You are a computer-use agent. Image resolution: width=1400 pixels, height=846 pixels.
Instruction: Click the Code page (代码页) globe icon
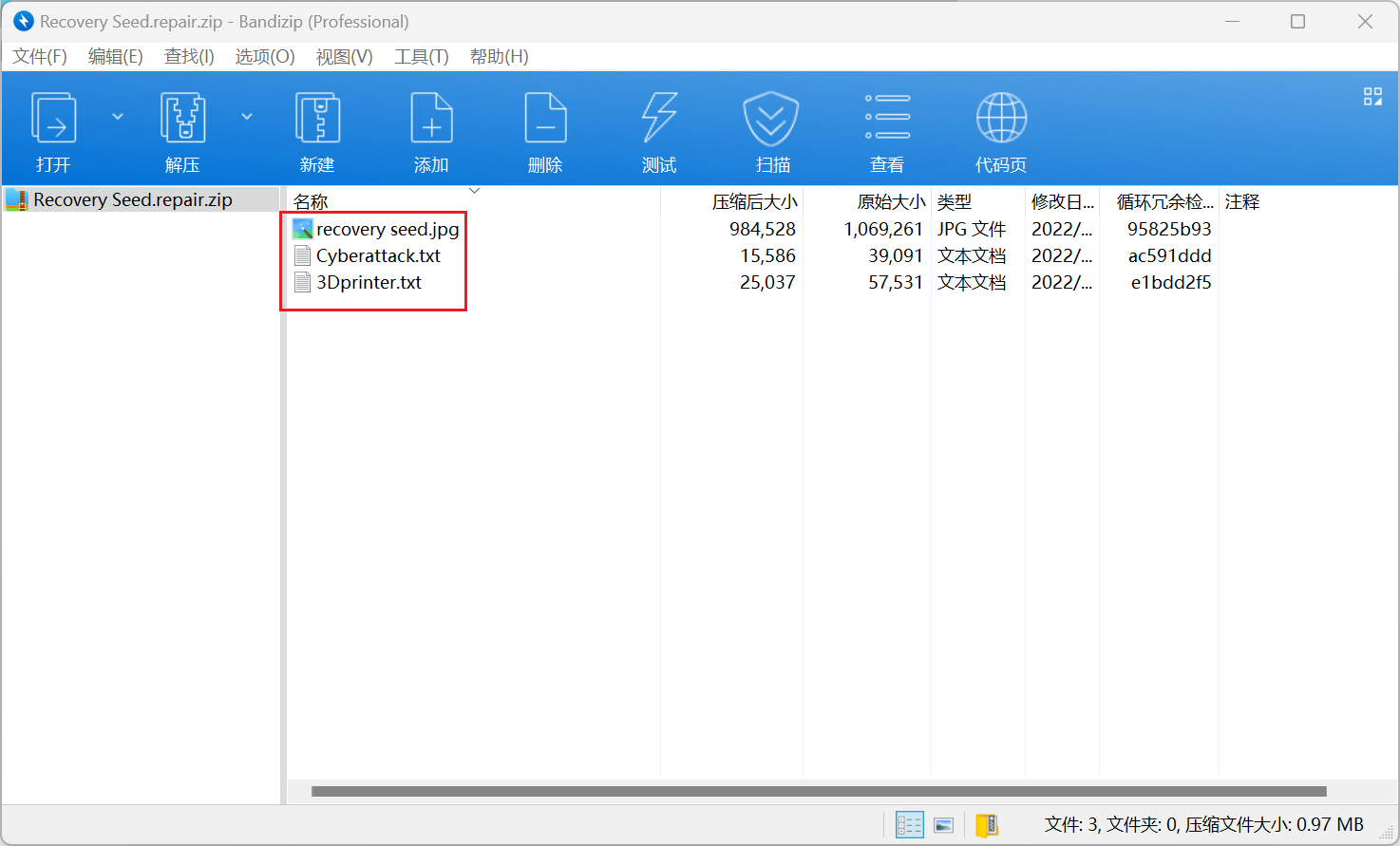pyautogui.click(x=1001, y=118)
